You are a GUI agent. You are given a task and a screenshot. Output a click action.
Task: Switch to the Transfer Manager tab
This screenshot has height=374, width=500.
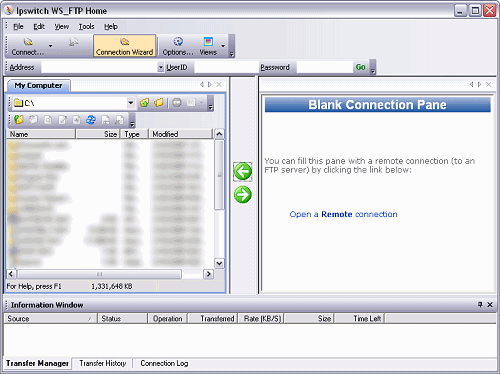37,363
